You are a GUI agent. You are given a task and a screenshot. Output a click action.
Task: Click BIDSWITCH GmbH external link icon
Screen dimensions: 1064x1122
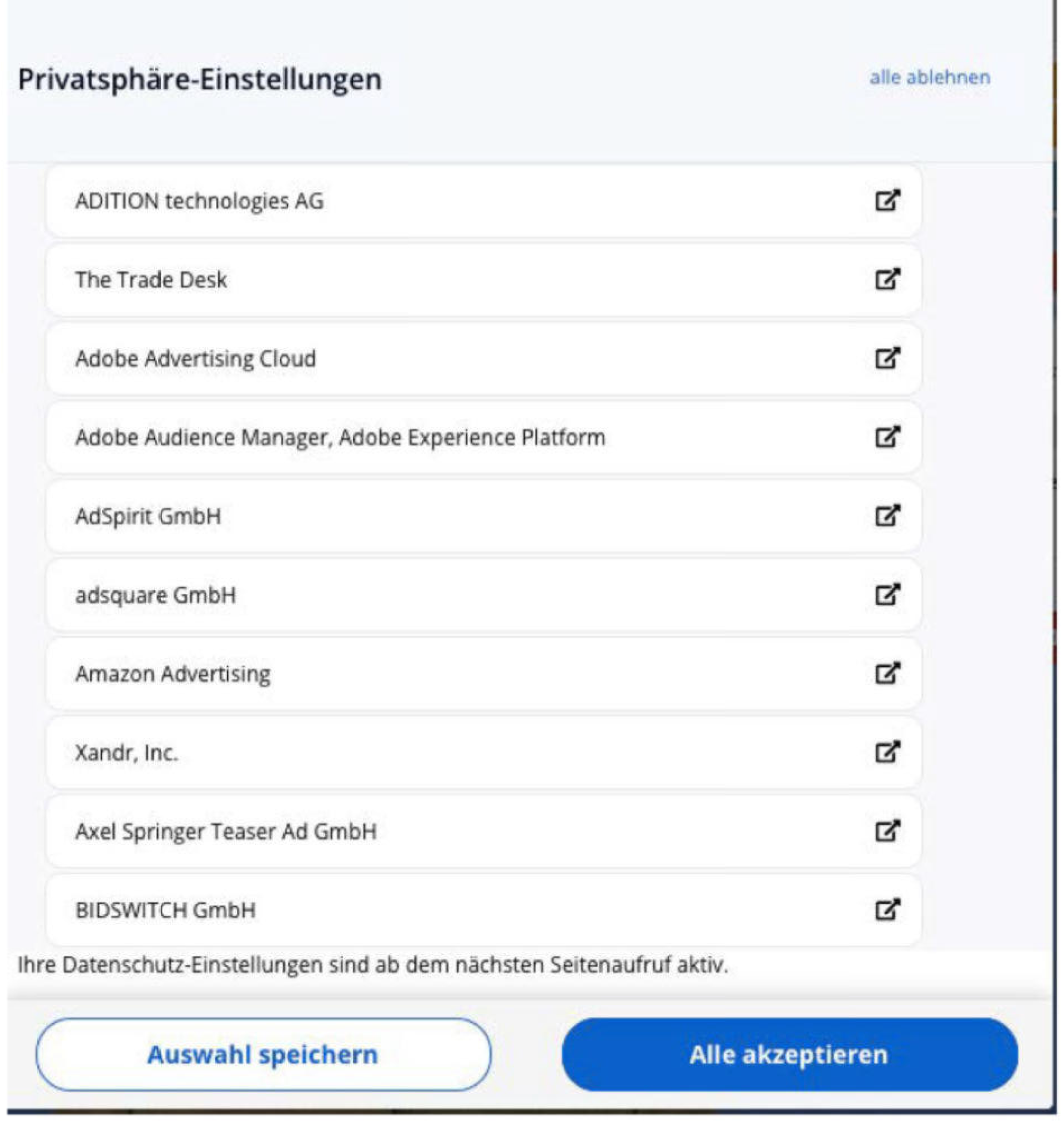tap(887, 909)
